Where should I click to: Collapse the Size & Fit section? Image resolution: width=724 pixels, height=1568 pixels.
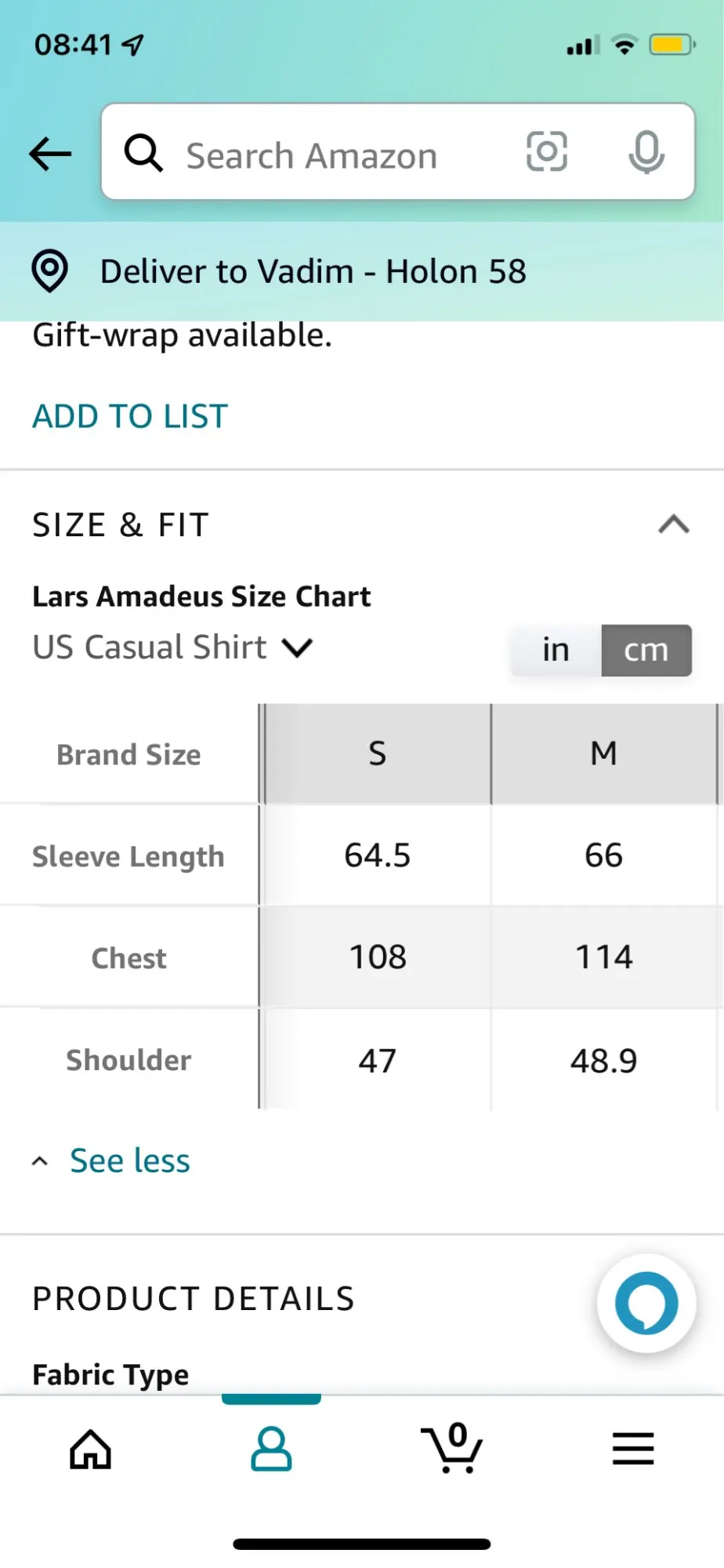point(674,524)
